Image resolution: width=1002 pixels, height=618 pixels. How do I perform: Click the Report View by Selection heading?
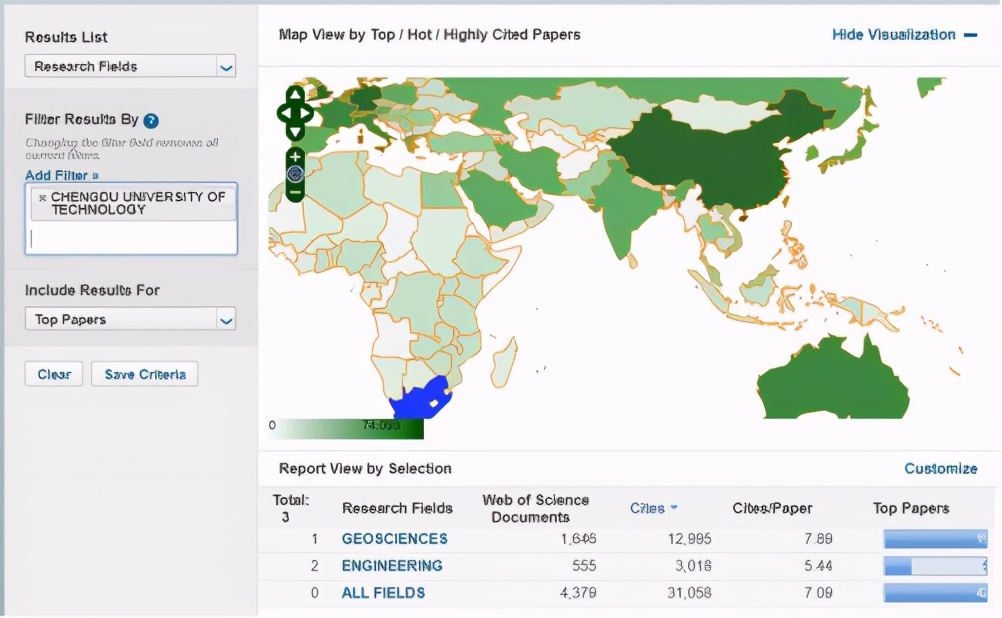click(365, 468)
